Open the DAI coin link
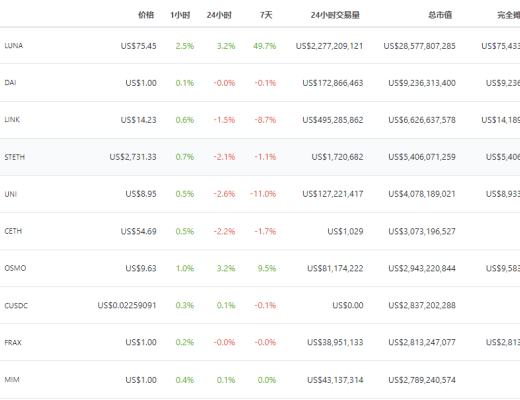This screenshot has width=520, height=400. 10,83
